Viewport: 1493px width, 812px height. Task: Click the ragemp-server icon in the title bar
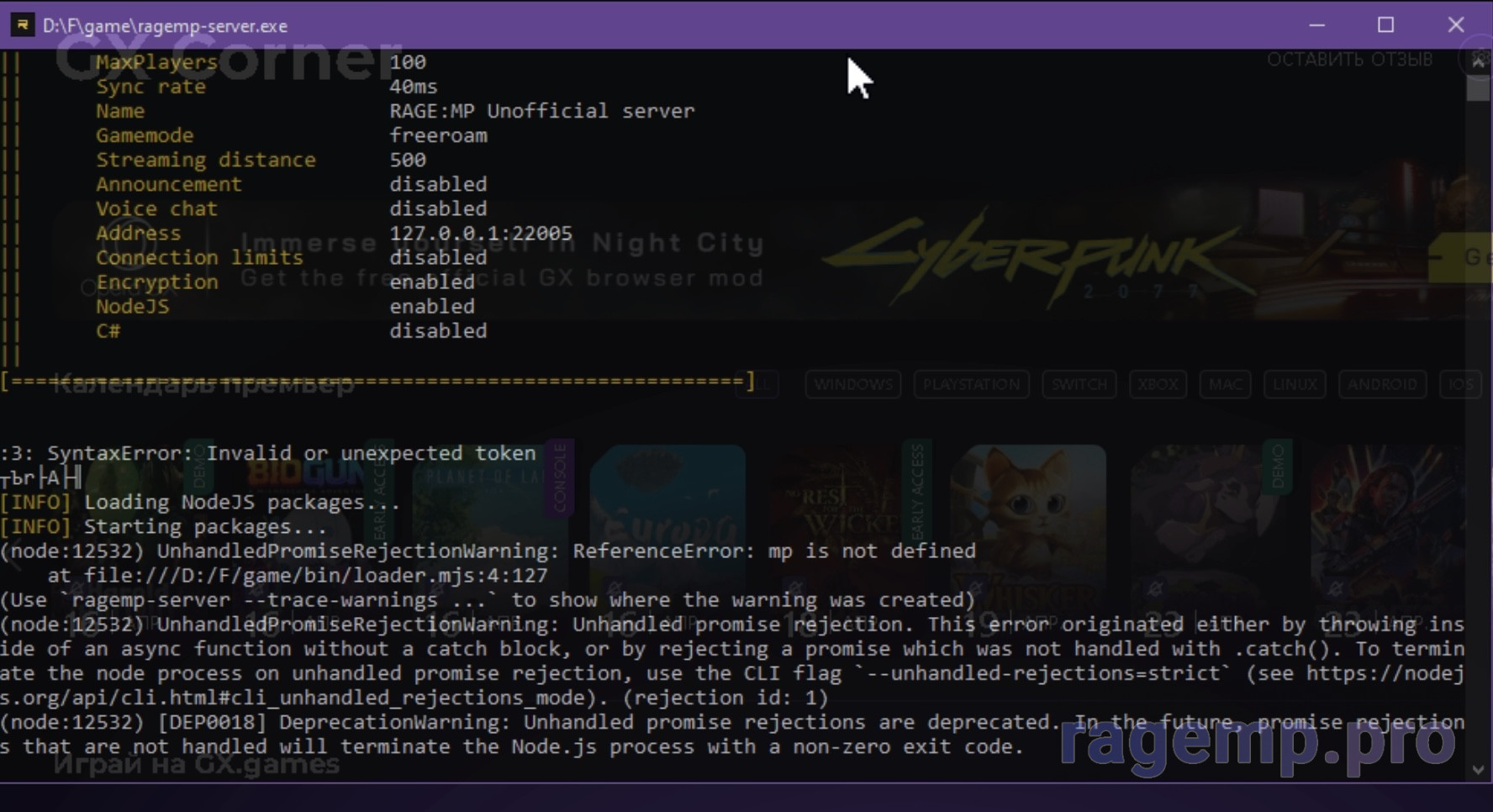click(22, 25)
